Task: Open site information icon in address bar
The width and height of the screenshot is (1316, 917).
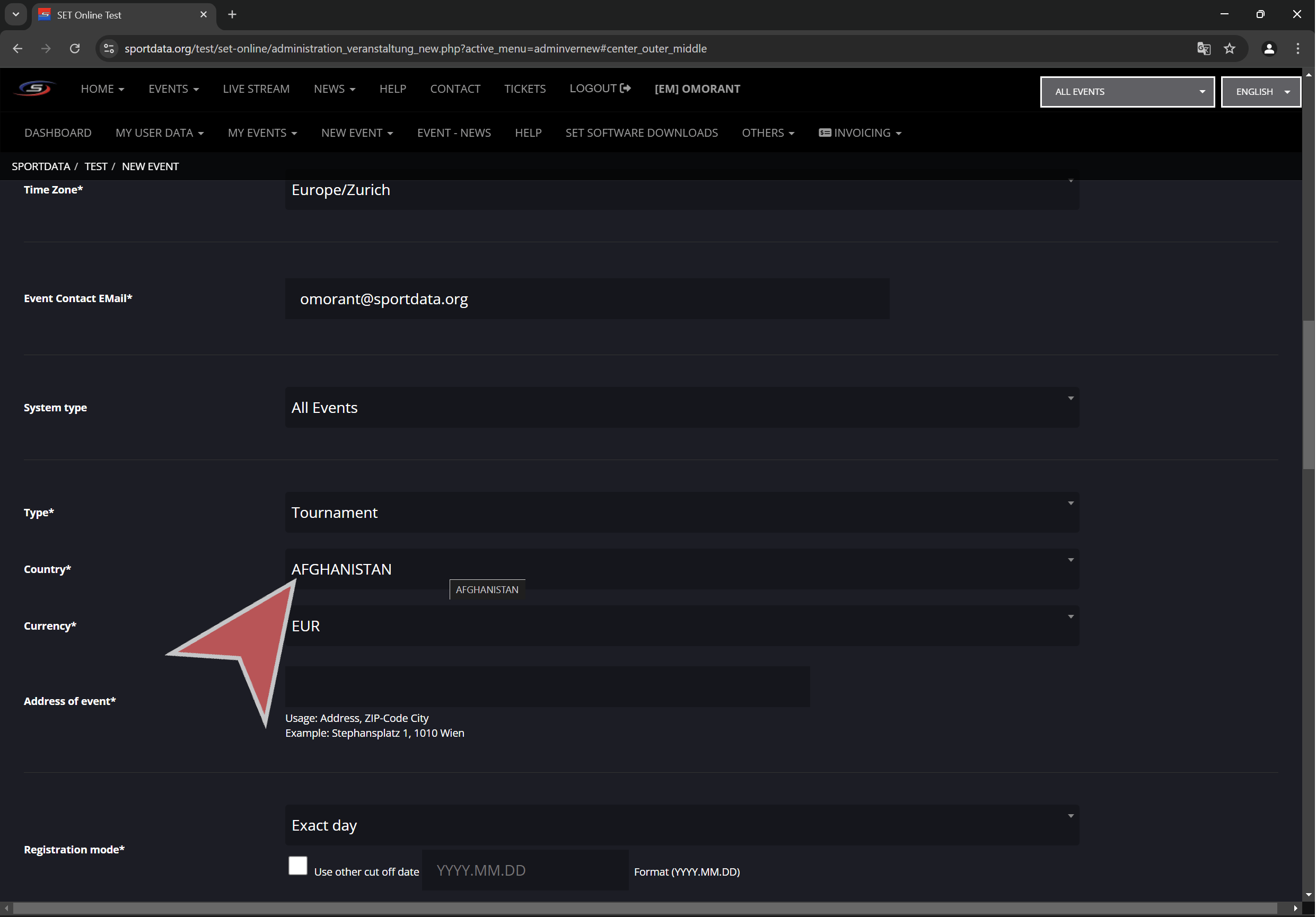Action: click(109, 49)
